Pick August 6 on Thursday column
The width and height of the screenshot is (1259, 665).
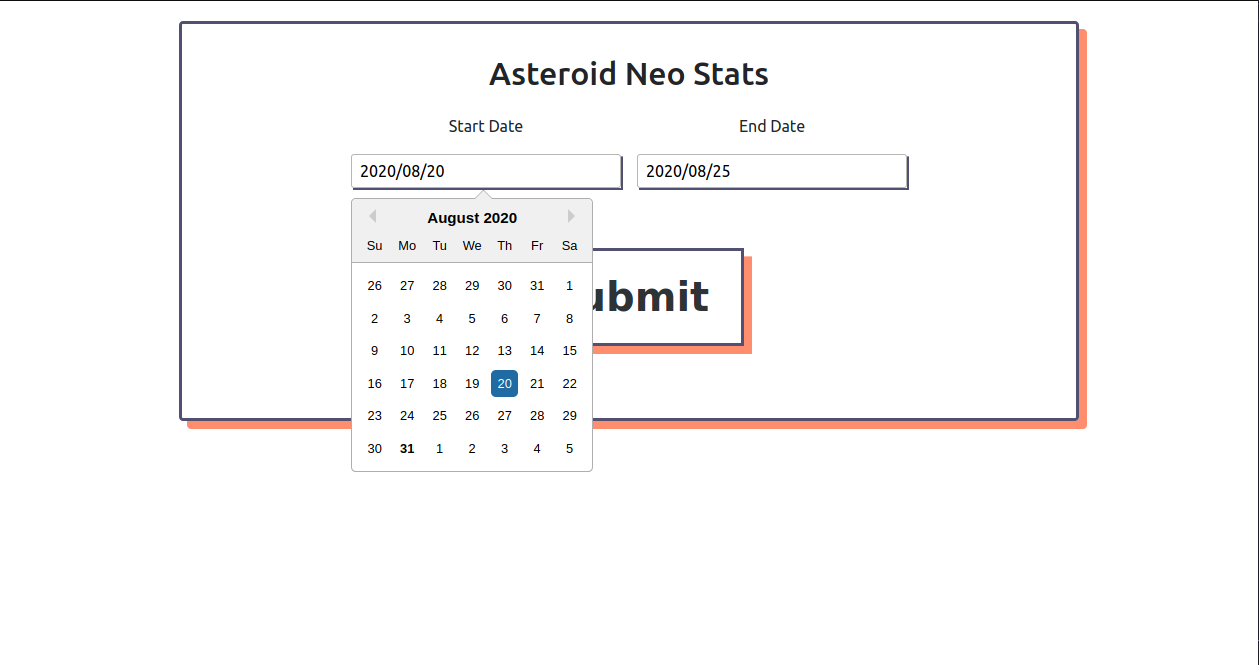504,319
